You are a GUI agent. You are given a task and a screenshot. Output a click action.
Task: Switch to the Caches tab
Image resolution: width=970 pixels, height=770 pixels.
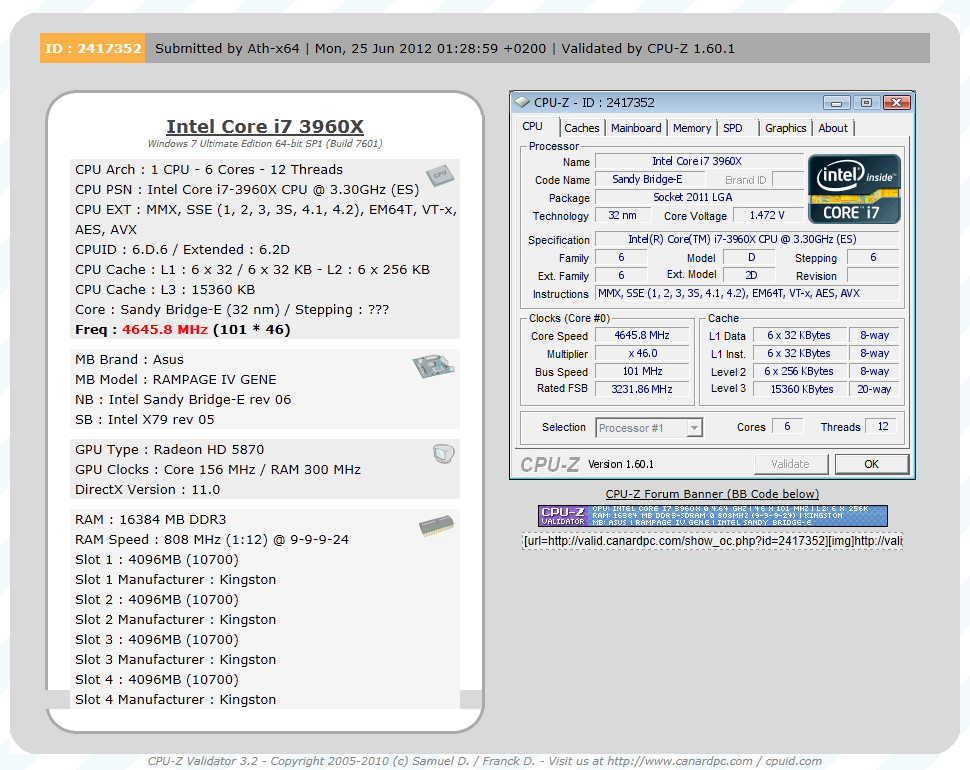[x=582, y=128]
